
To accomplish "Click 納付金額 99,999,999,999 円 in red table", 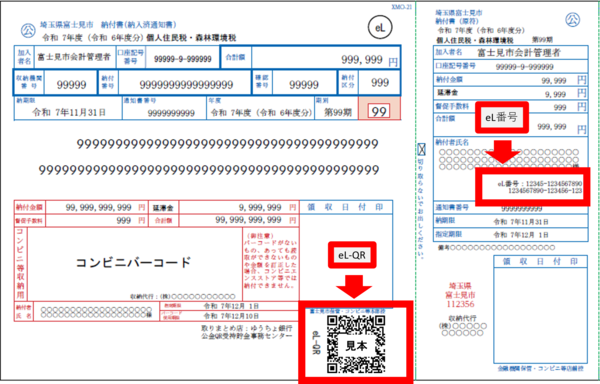I will 105,207.
